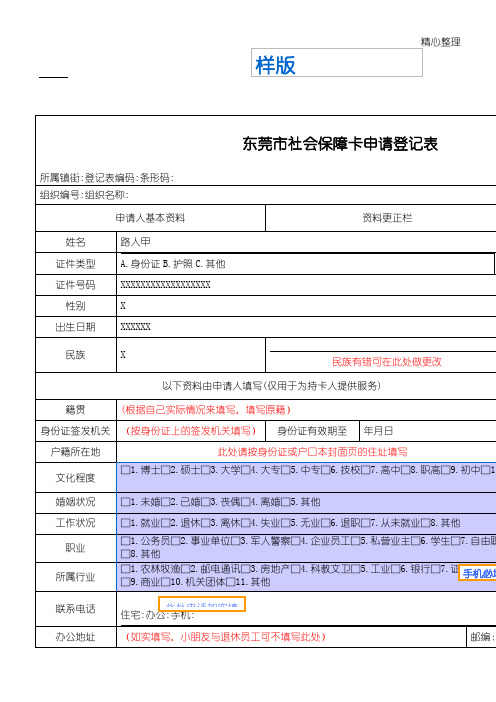496x702 pixels.
Task: Check the 未婚 checkbox
Action: tap(125, 502)
